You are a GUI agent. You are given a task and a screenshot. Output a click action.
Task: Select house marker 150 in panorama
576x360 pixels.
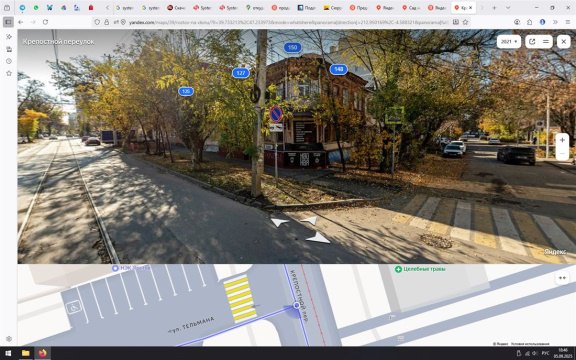pos(292,47)
